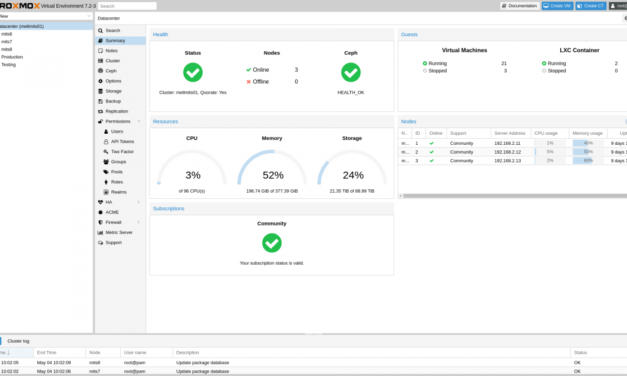
Task: Click into the top Search field
Action: (x=127, y=6)
